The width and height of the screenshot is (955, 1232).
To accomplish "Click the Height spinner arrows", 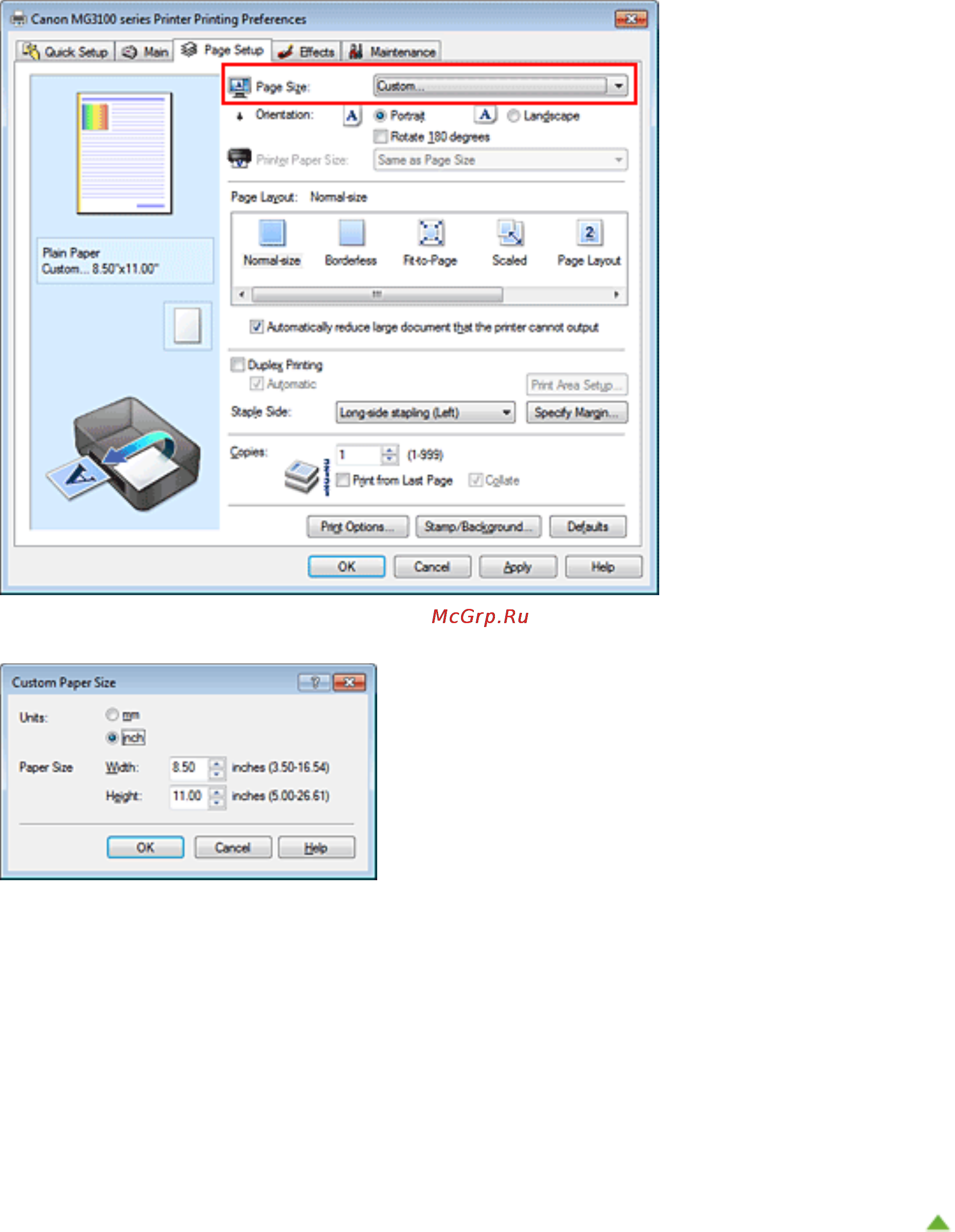I will tap(217, 796).
